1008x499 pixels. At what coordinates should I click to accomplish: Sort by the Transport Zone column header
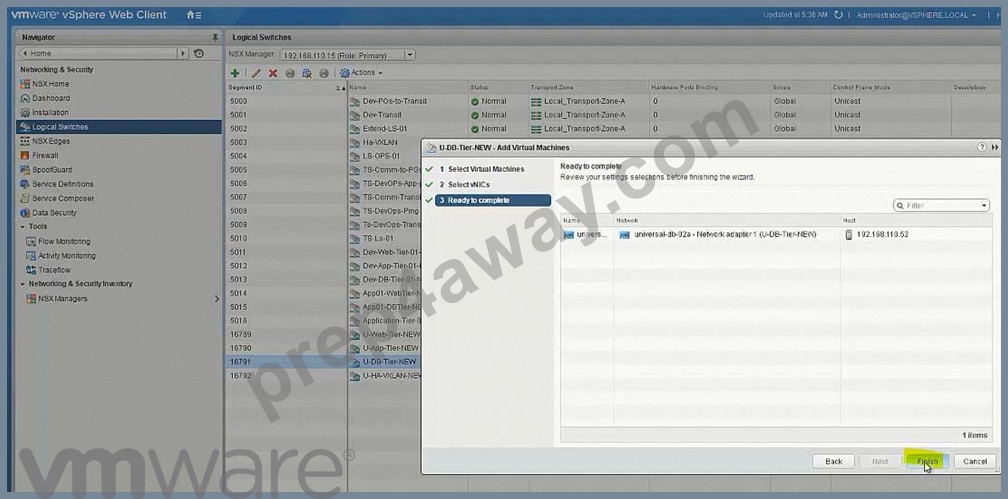click(588, 87)
